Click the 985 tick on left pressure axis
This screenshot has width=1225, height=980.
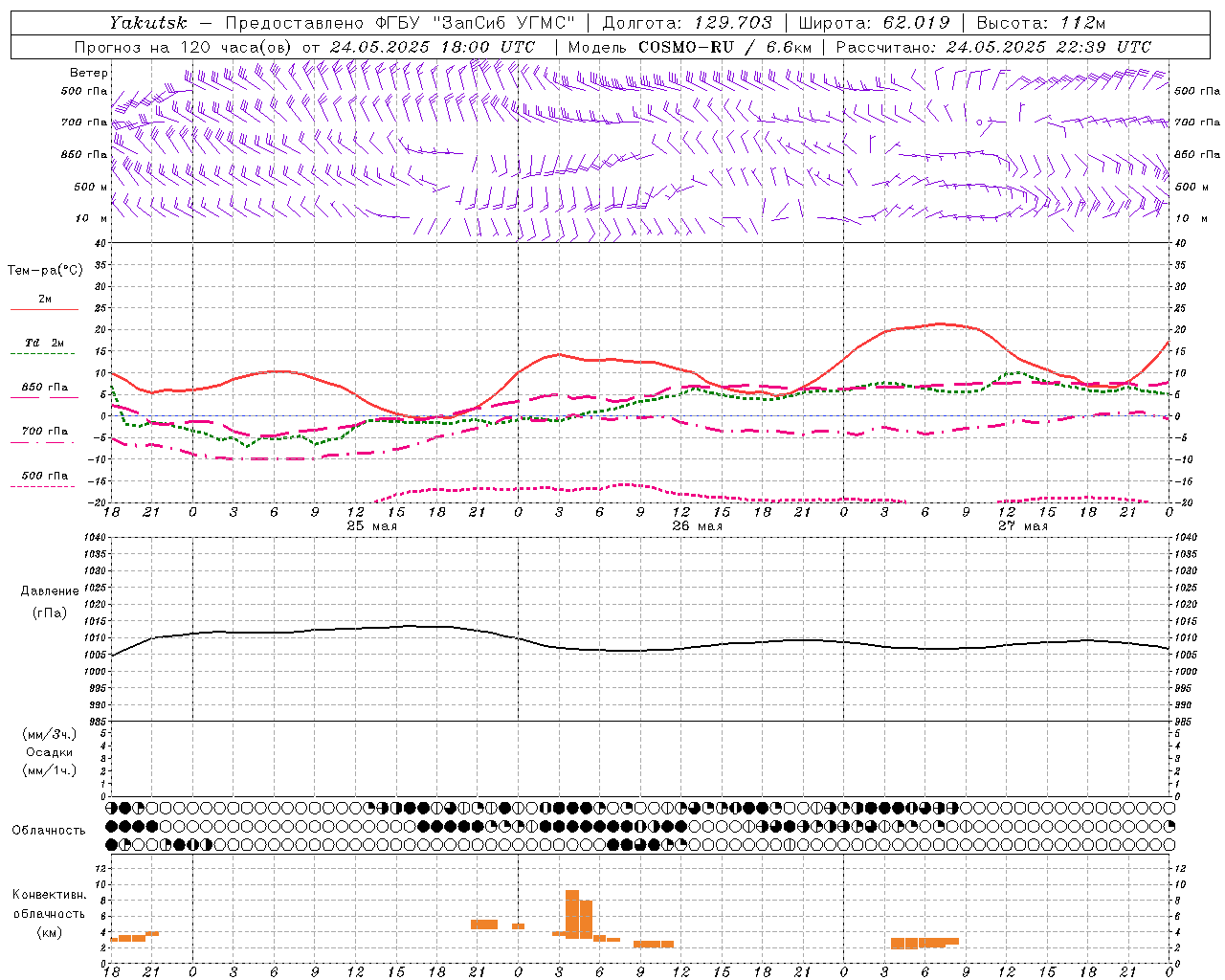96,722
